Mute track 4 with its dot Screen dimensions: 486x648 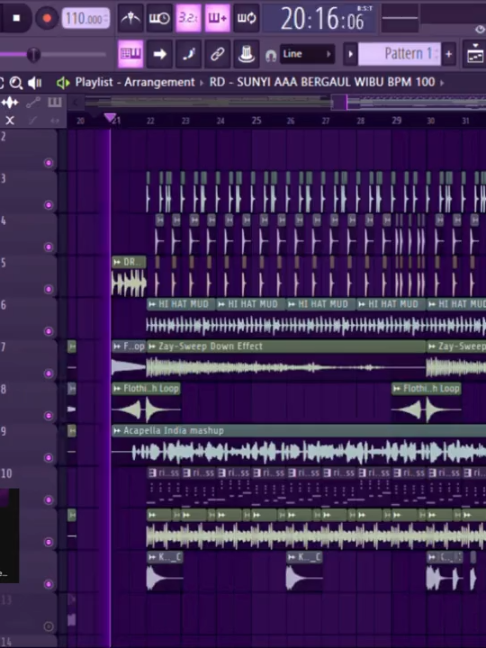[49, 247]
